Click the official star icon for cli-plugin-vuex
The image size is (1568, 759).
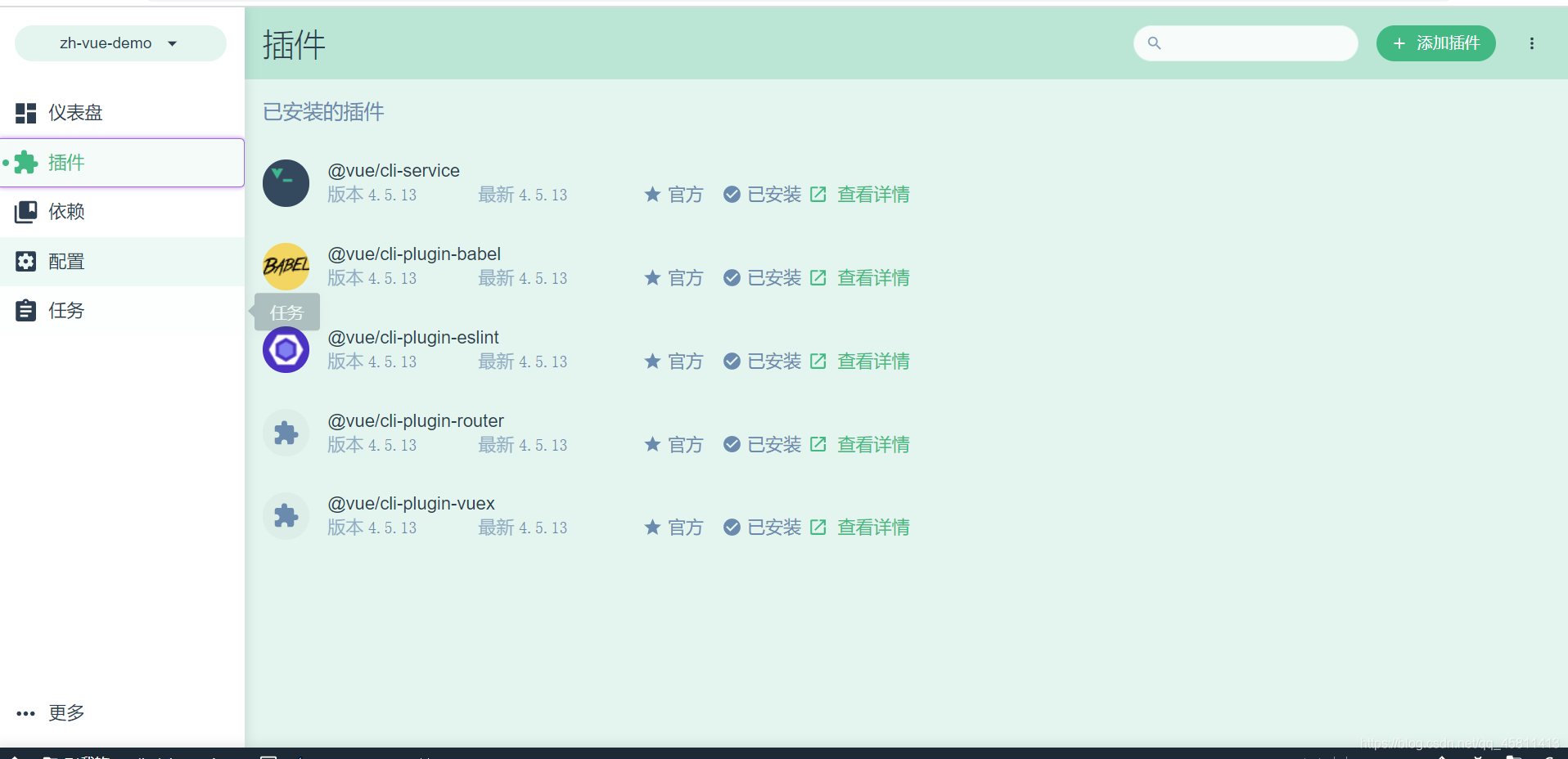pyautogui.click(x=652, y=528)
